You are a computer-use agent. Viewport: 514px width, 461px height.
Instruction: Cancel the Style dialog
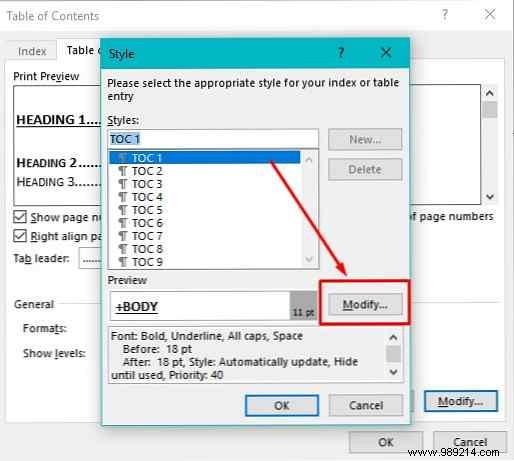pyautogui.click(x=366, y=405)
